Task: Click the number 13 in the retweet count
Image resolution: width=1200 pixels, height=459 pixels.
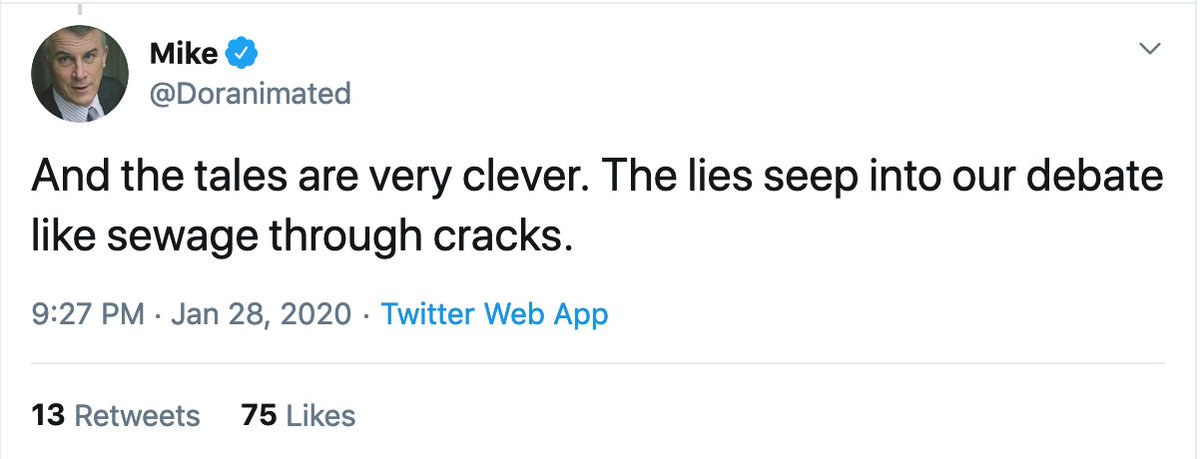Action: point(49,415)
